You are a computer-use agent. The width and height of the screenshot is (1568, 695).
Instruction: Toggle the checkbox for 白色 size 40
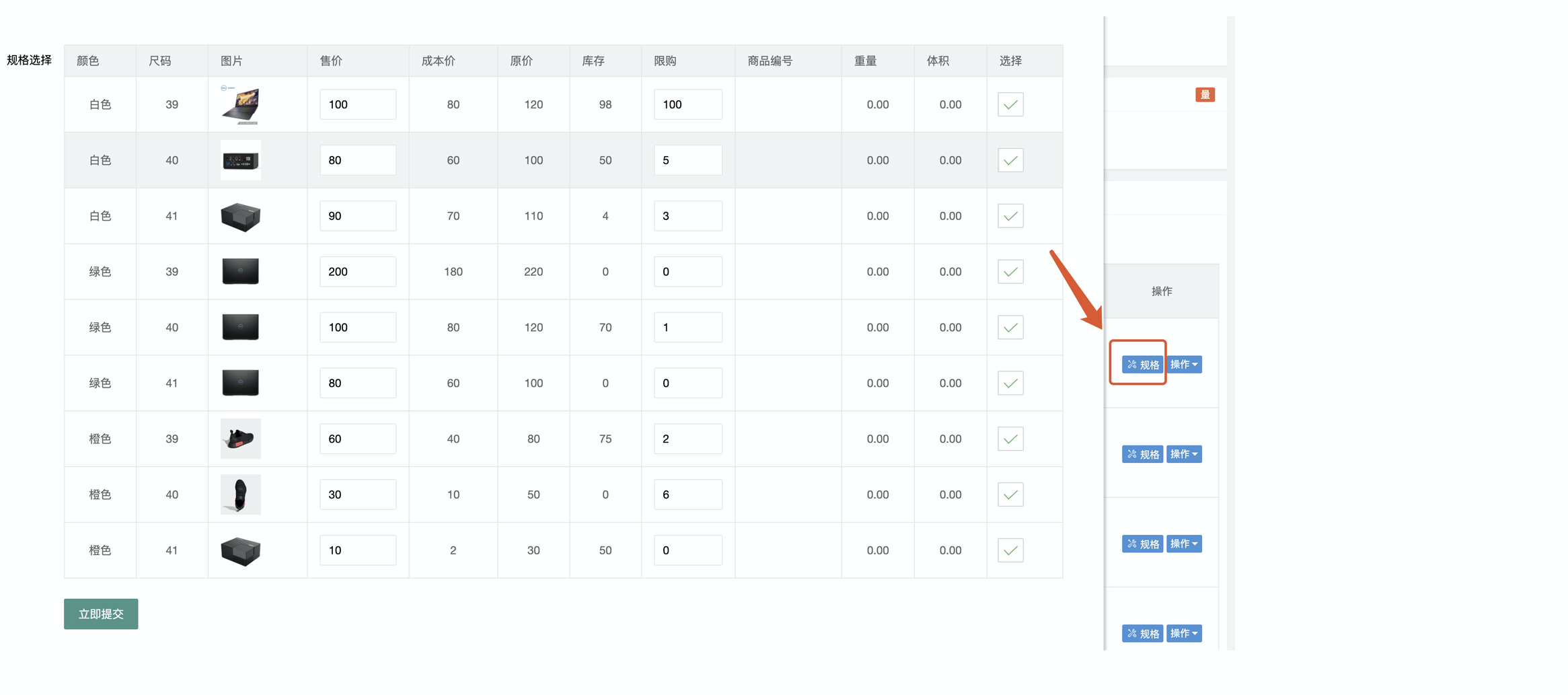pos(1010,160)
